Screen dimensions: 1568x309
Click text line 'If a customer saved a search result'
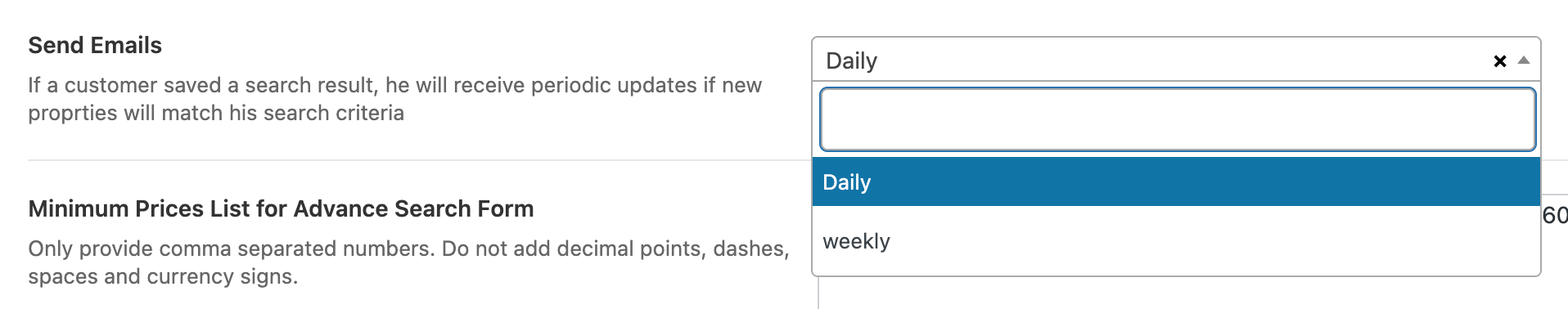[x=394, y=85]
